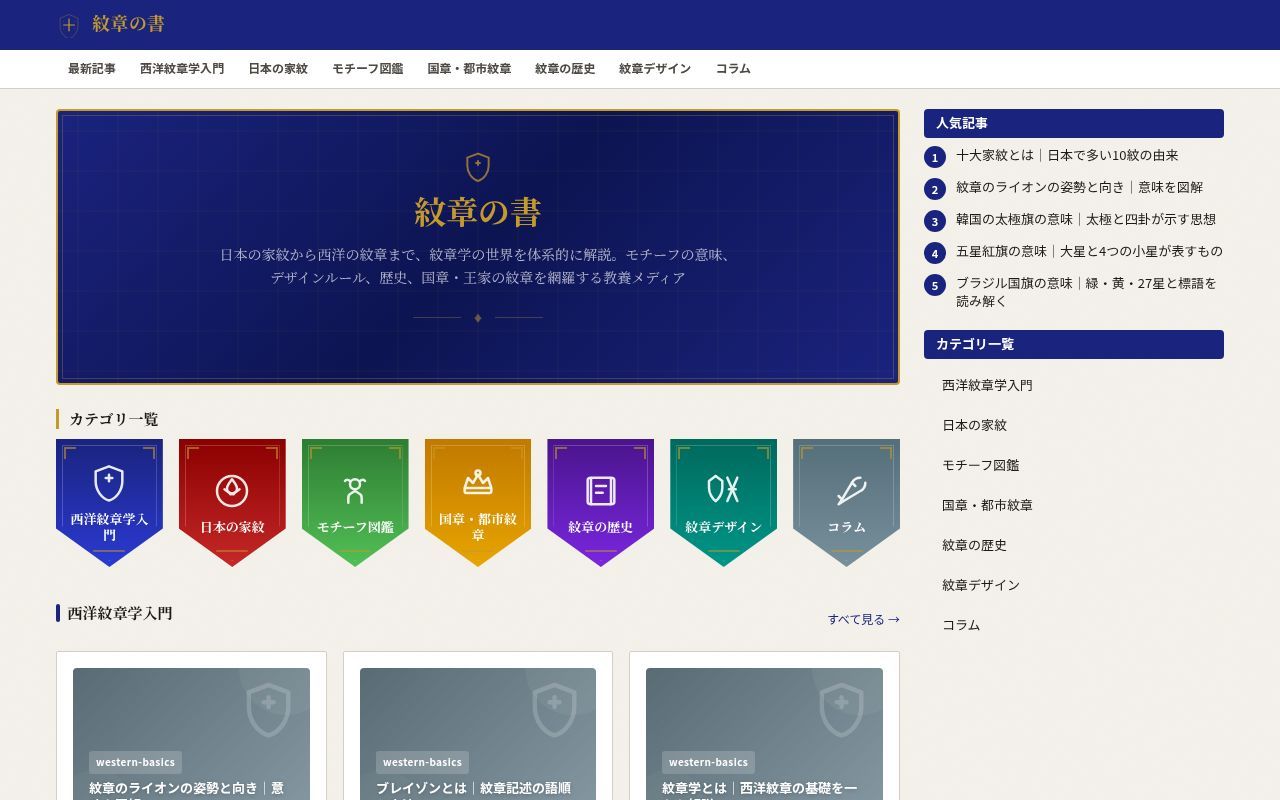
Task: Select the feather pen icon on コラム banner
Action: pos(850,491)
